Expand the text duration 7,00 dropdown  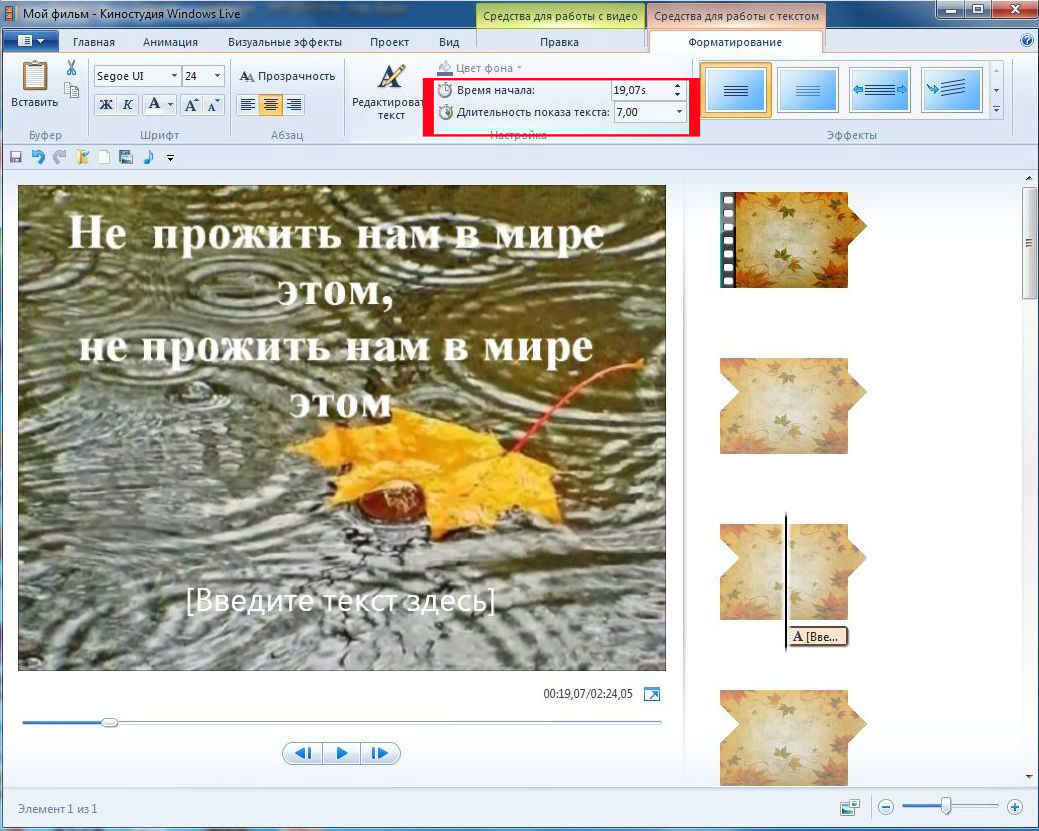pyautogui.click(x=679, y=112)
